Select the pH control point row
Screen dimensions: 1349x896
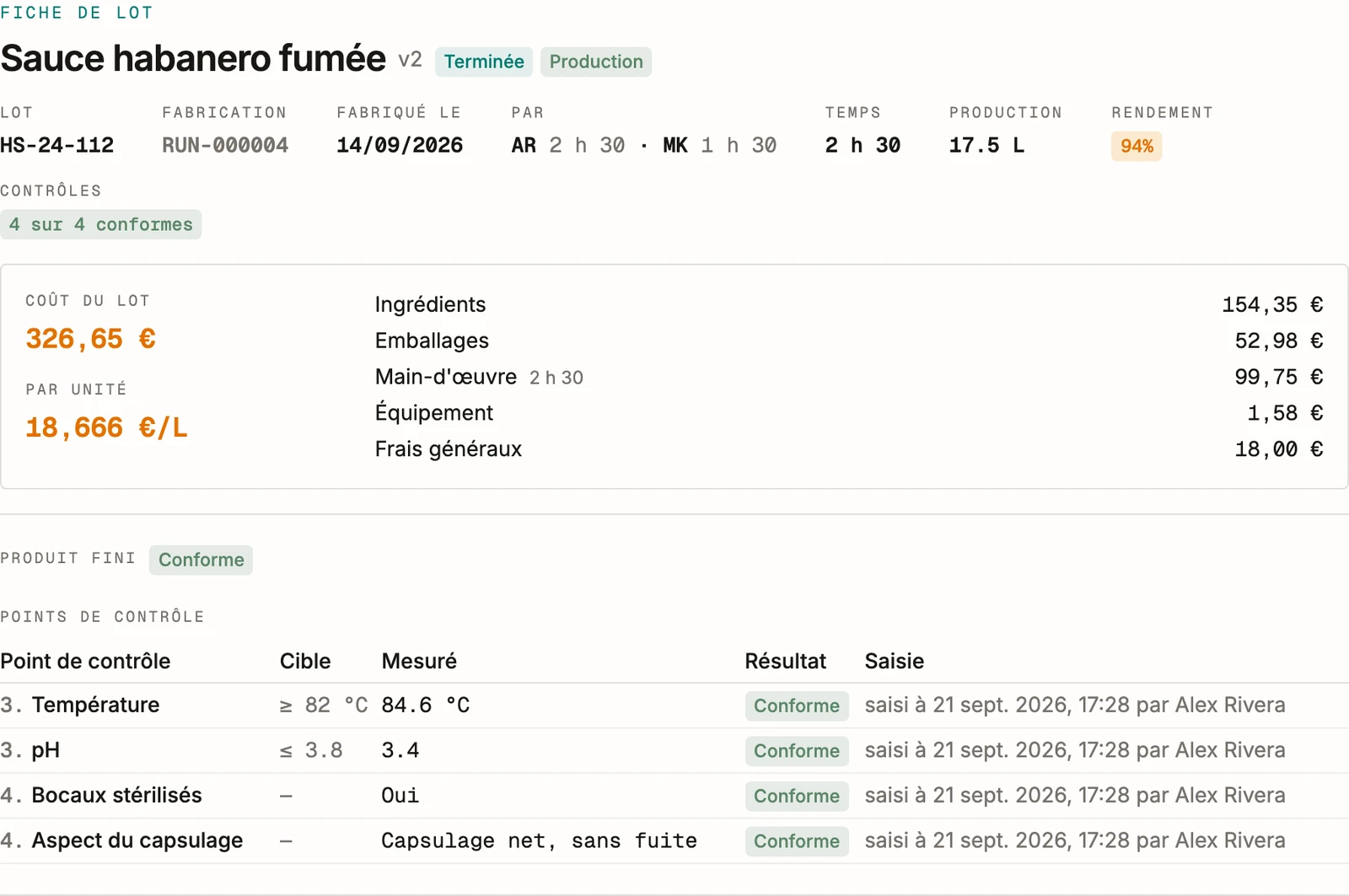[674, 751]
